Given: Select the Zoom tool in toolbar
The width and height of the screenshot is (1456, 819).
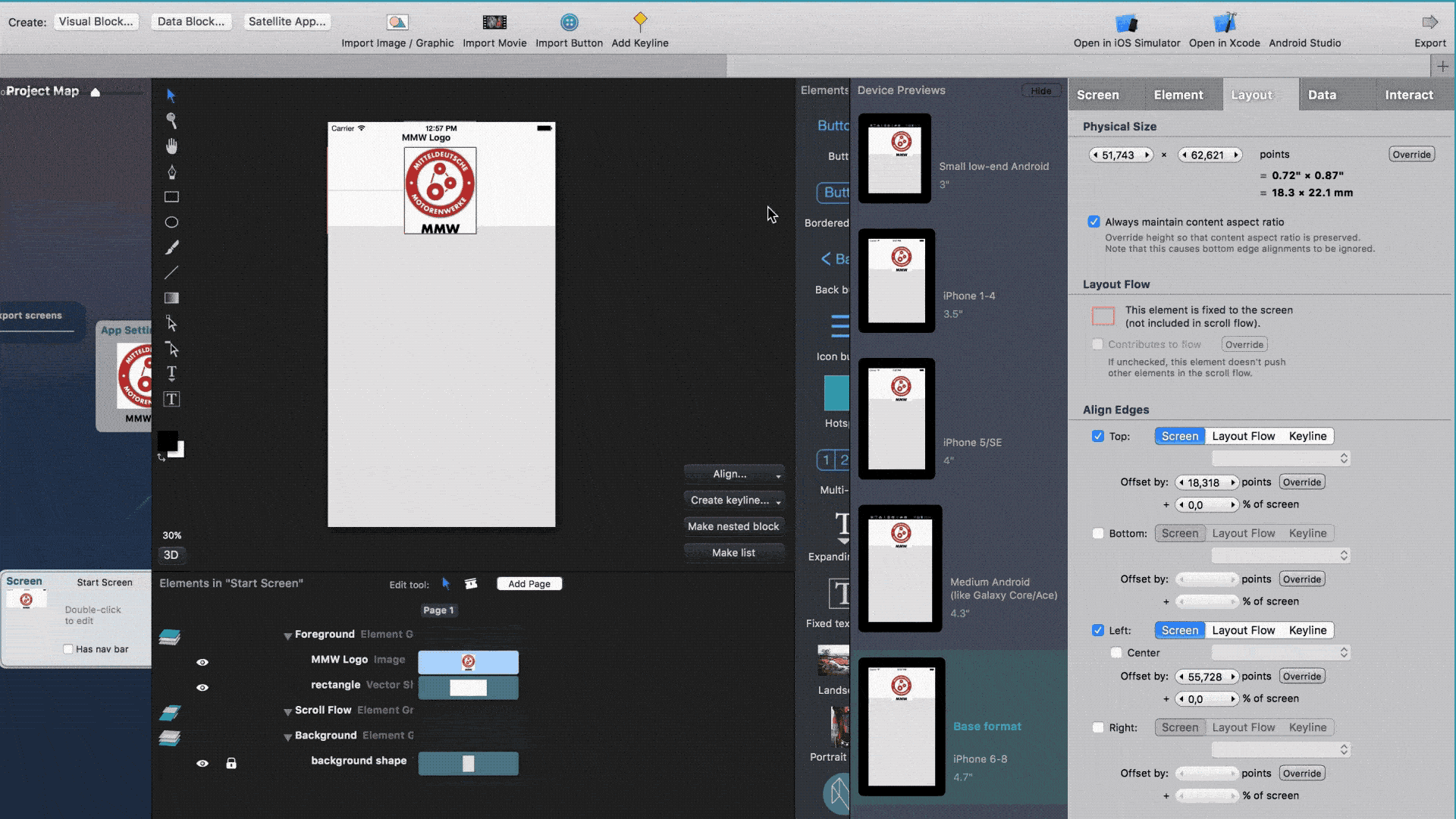Looking at the screenshot, I should point(170,120).
